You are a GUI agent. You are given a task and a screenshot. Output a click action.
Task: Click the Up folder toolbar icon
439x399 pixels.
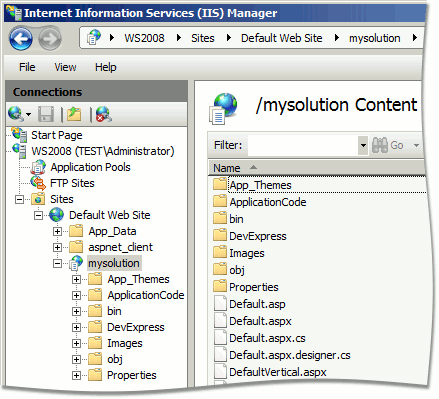pos(74,114)
